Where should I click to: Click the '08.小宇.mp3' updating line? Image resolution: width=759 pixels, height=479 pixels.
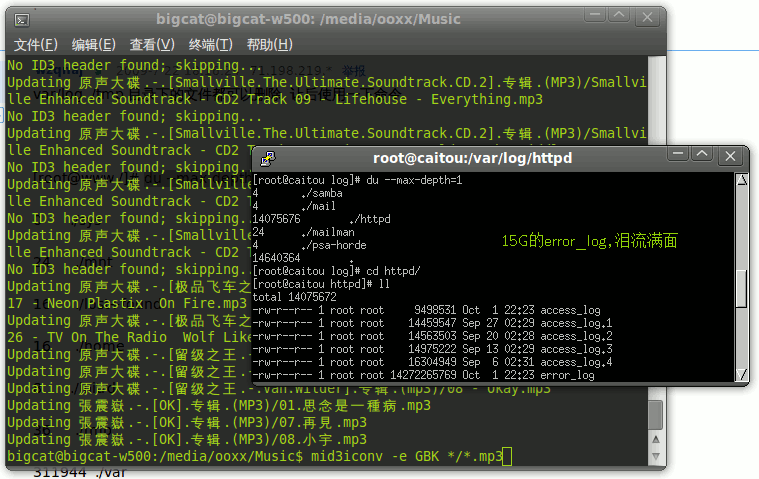click(187, 439)
